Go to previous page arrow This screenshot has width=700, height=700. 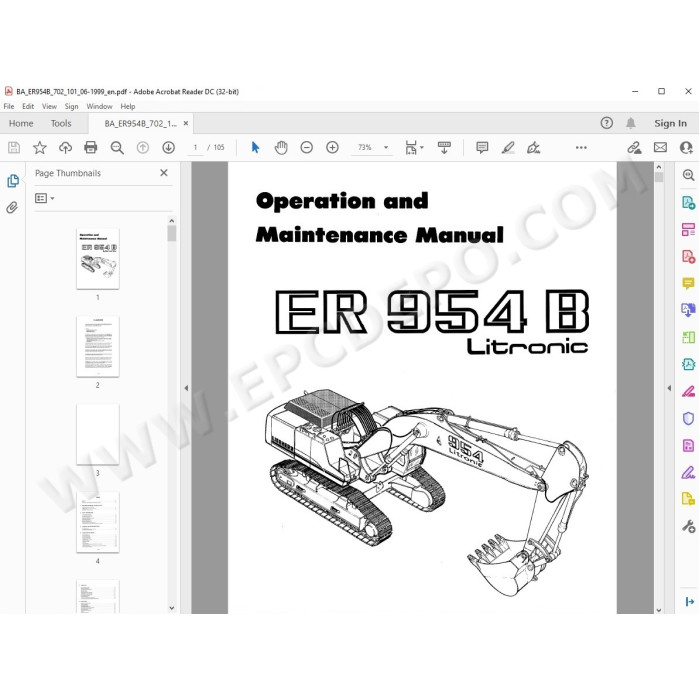[x=143, y=147]
